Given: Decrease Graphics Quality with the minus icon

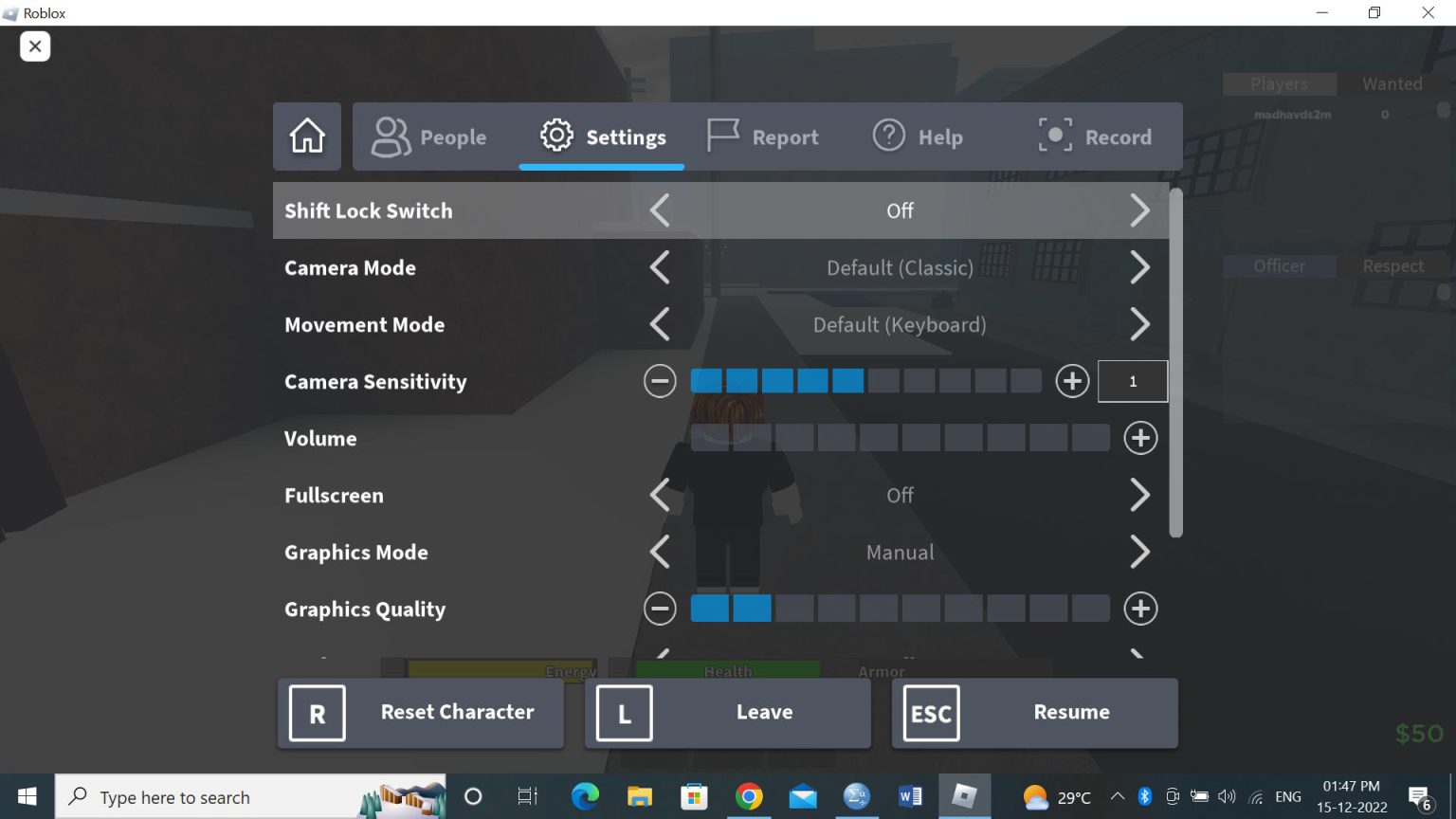Looking at the screenshot, I should (660, 609).
